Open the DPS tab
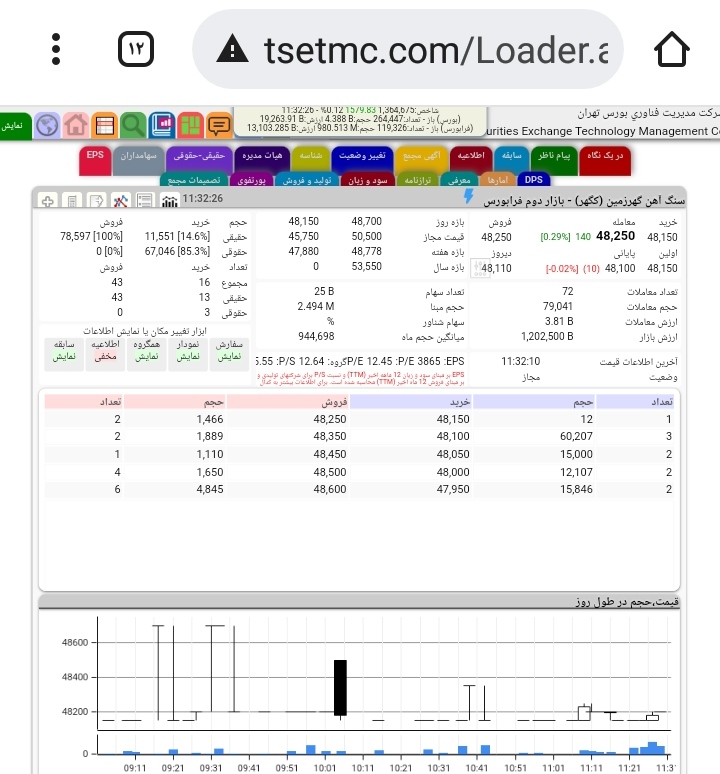 533,180
